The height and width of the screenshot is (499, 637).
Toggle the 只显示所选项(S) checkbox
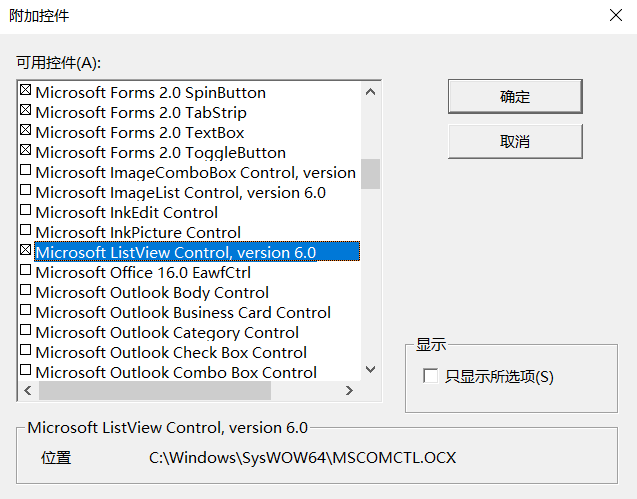pyautogui.click(x=430, y=376)
